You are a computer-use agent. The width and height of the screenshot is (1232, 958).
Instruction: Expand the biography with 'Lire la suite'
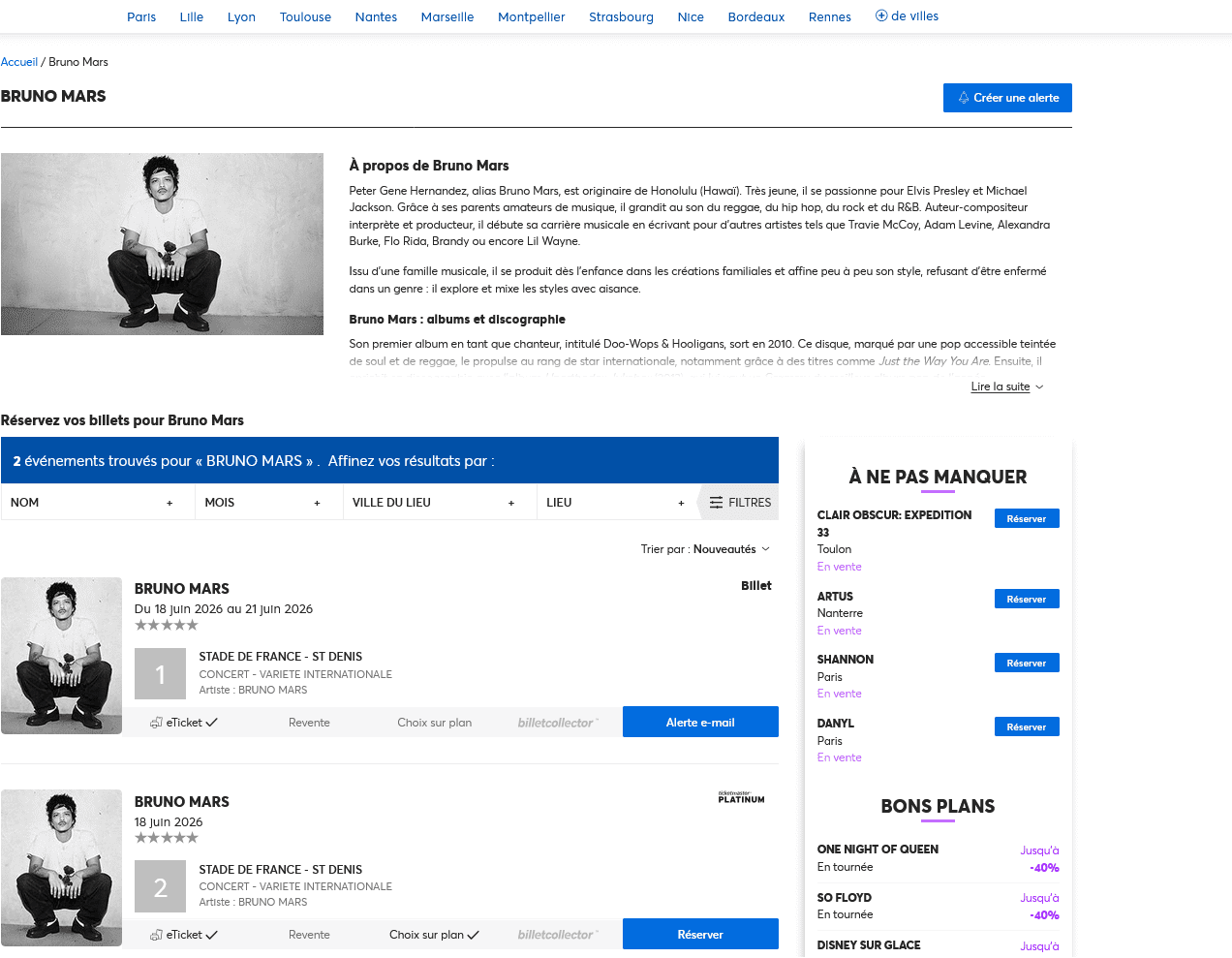[1000, 386]
